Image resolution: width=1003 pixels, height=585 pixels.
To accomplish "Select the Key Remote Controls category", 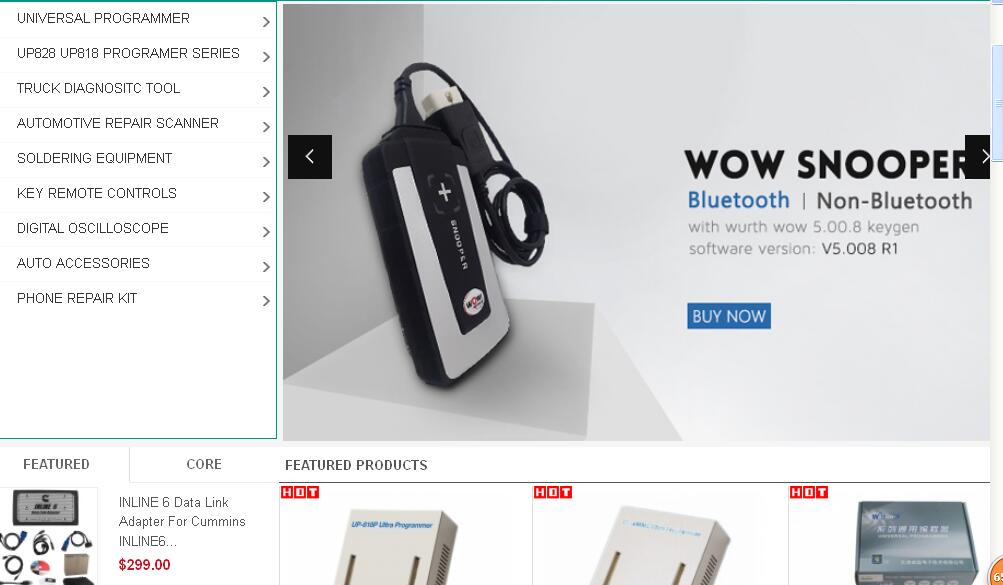I will pos(97,193).
